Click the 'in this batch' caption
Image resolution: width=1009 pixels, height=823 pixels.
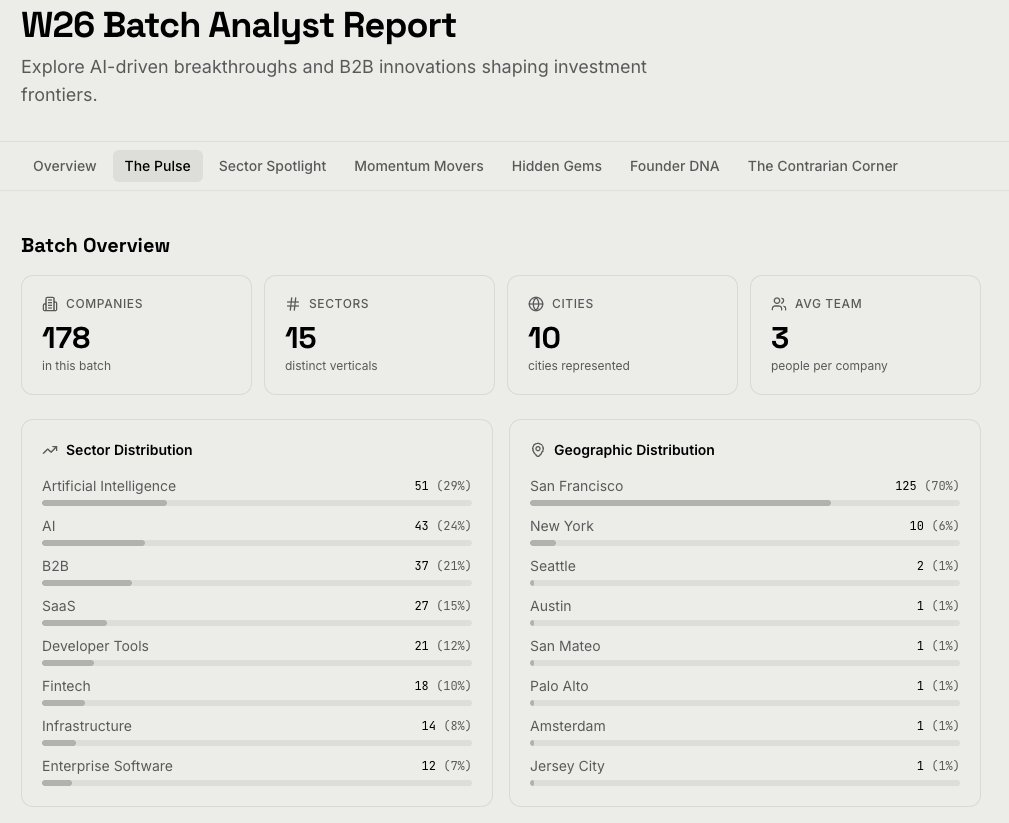77,365
